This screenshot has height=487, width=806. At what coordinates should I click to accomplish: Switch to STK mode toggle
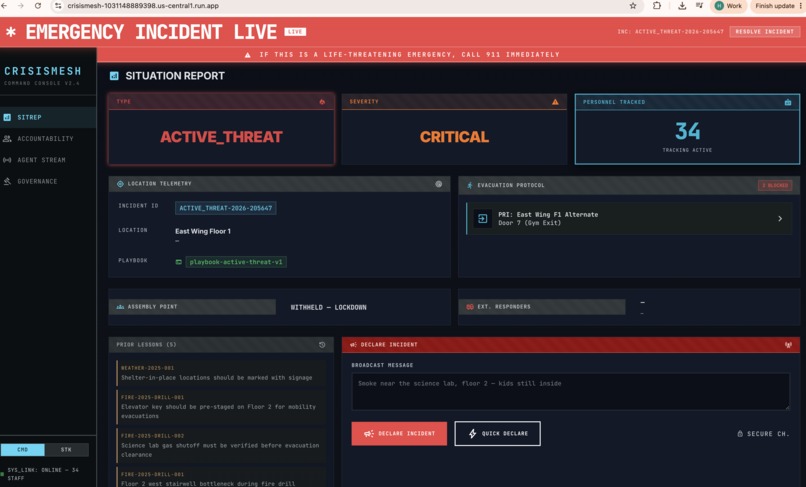[x=66, y=449]
